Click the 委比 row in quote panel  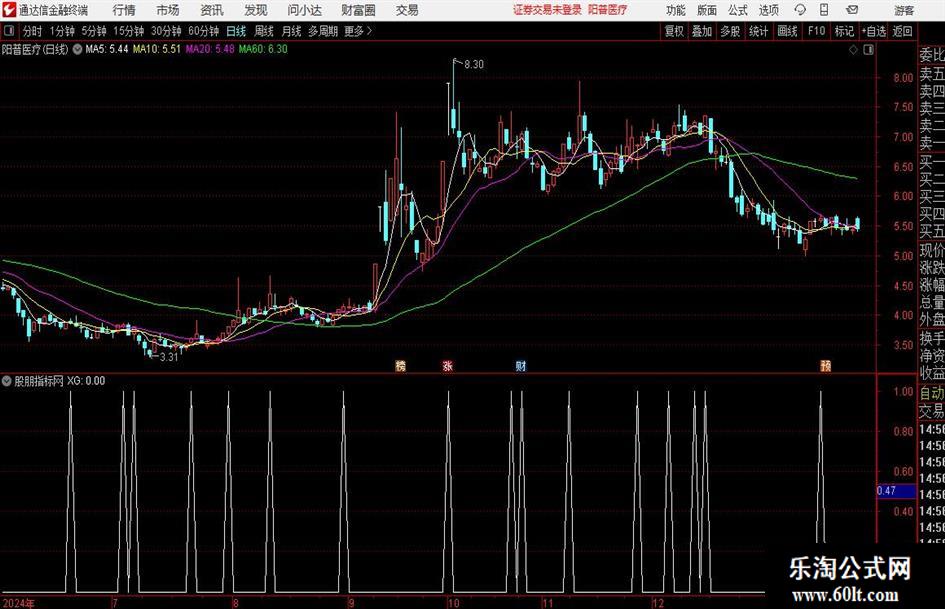coord(932,55)
